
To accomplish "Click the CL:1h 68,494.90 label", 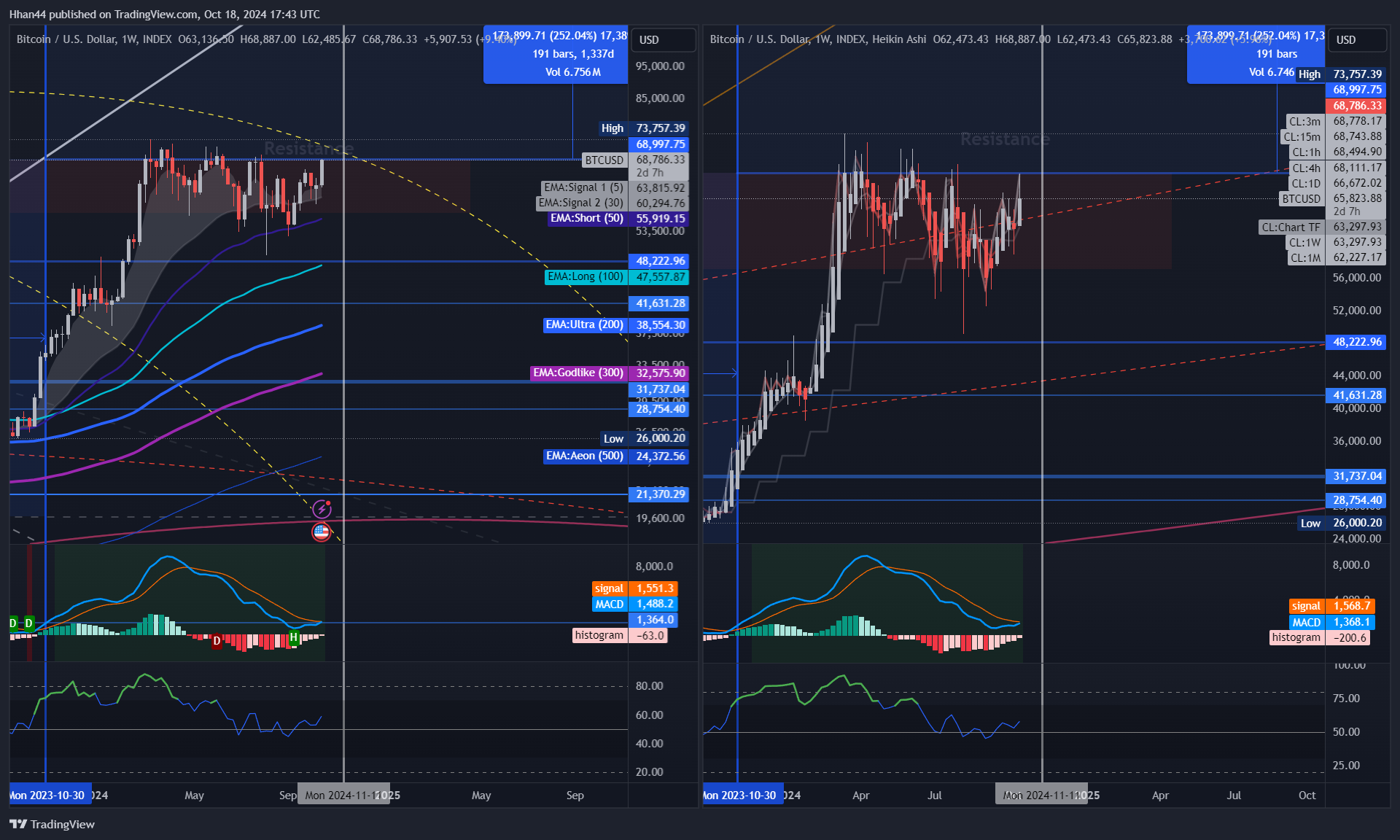I will pyautogui.click(x=1337, y=152).
